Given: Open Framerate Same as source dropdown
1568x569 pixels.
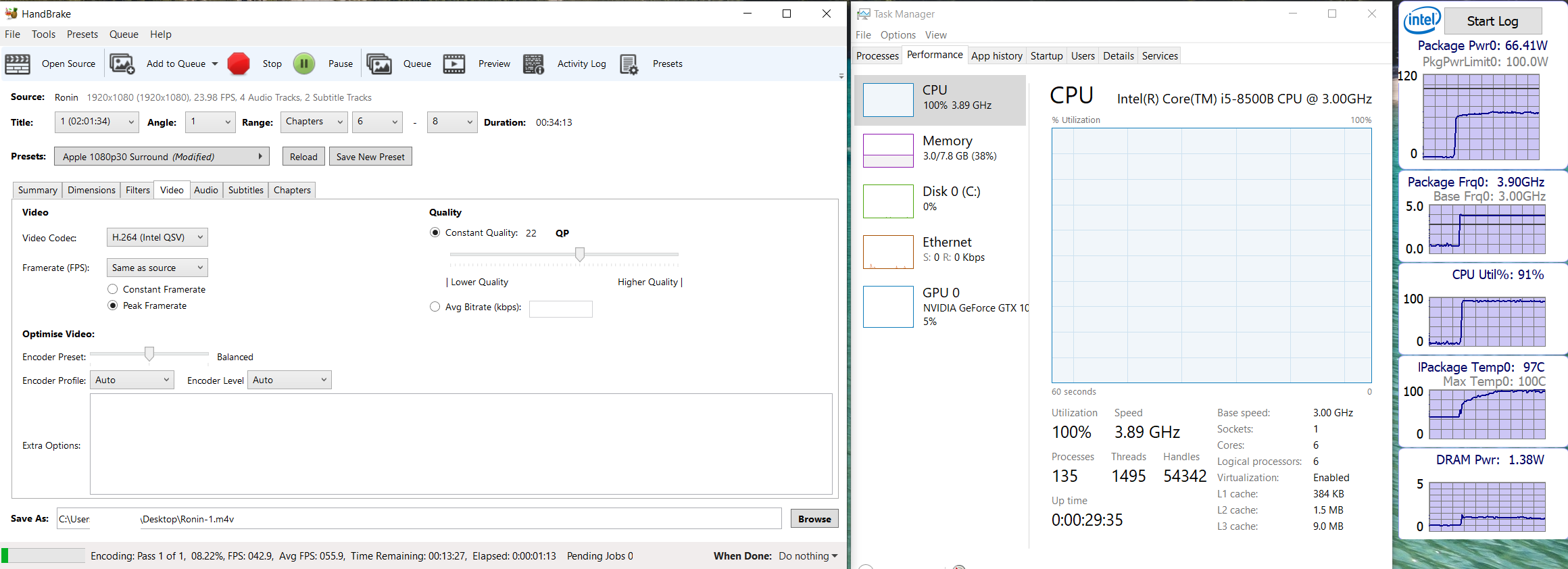Looking at the screenshot, I should click(x=157, y=268).
